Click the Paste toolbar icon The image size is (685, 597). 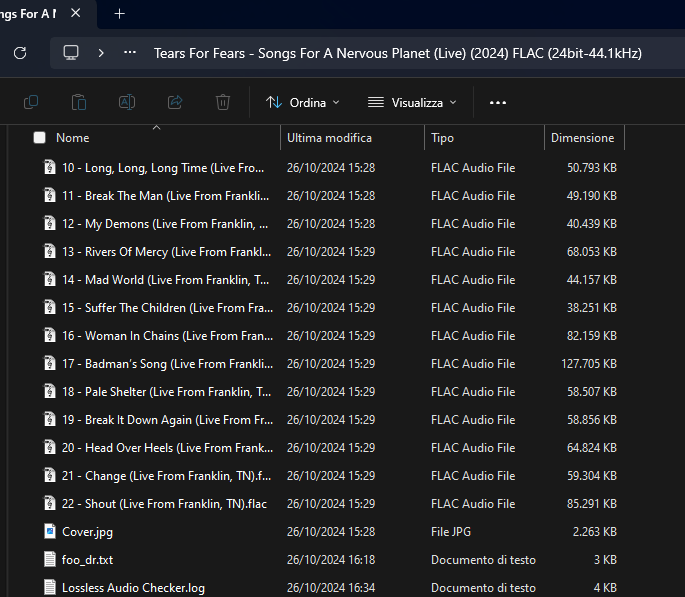pos(79,103)
